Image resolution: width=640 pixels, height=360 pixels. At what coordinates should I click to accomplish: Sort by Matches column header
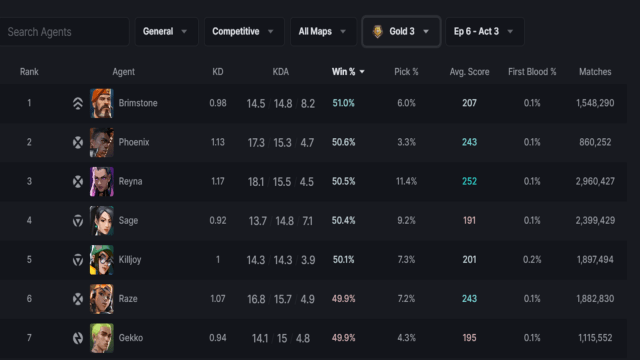click(x=595, y=72)
